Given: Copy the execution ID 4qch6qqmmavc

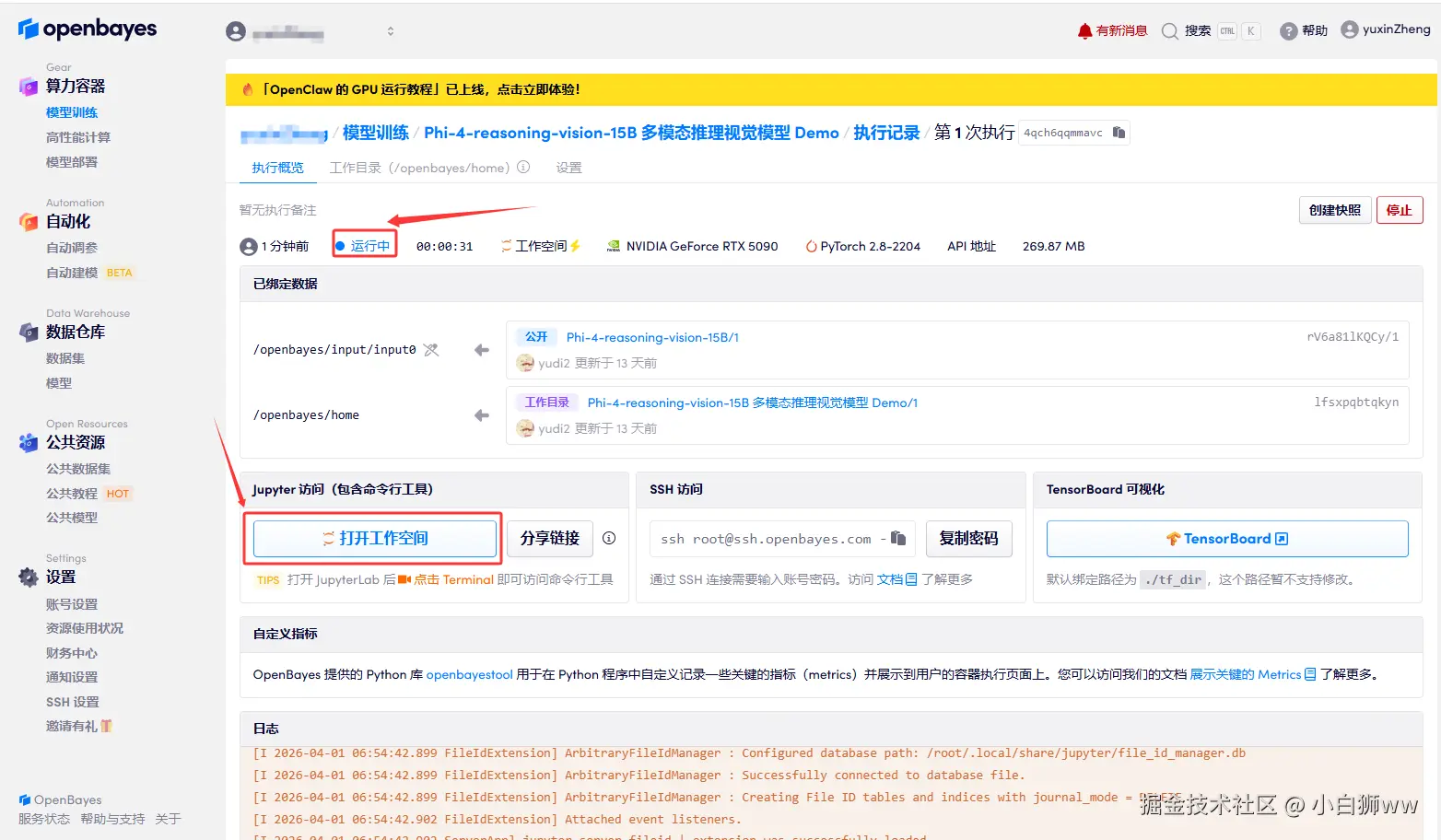Looking at the screenshot, I should 1119,133.
